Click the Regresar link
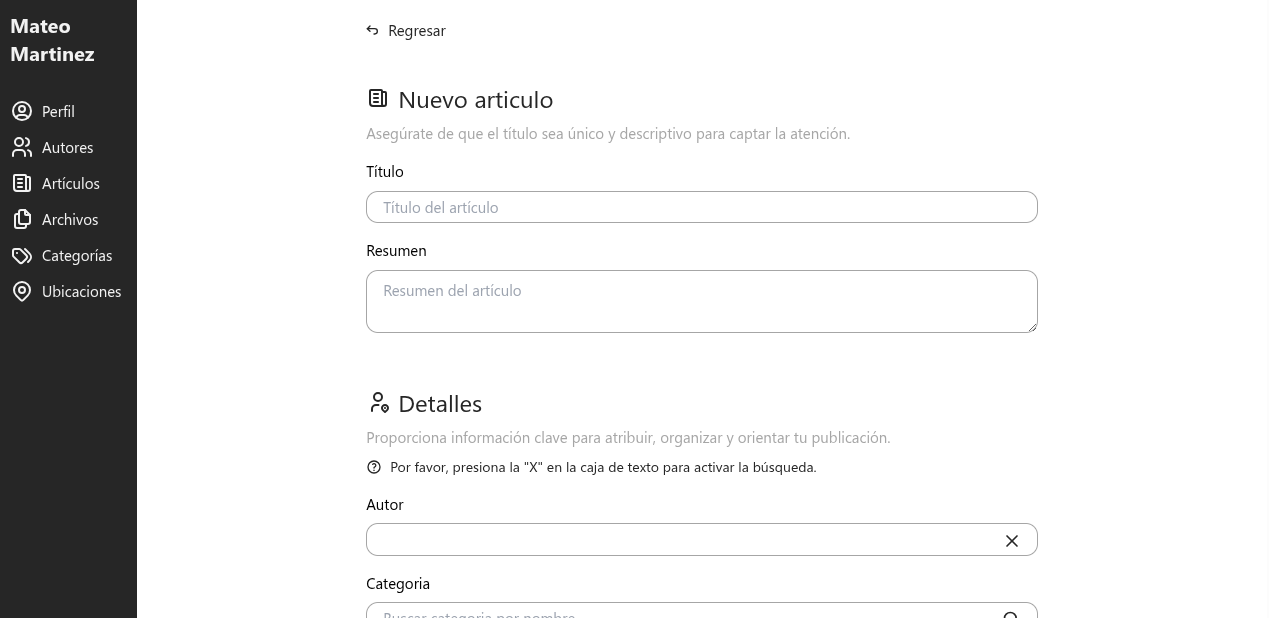Screen dimensions: 1269x618 416,31
